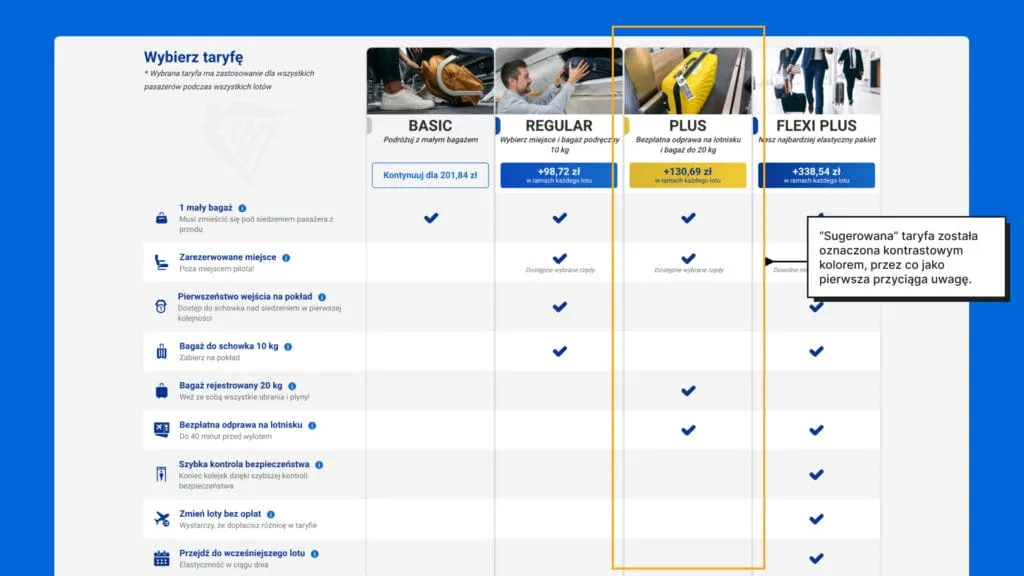
Task: Open info icon for 'Bezpłatna odprawa na lotnisku'
Action: [312, 425]
